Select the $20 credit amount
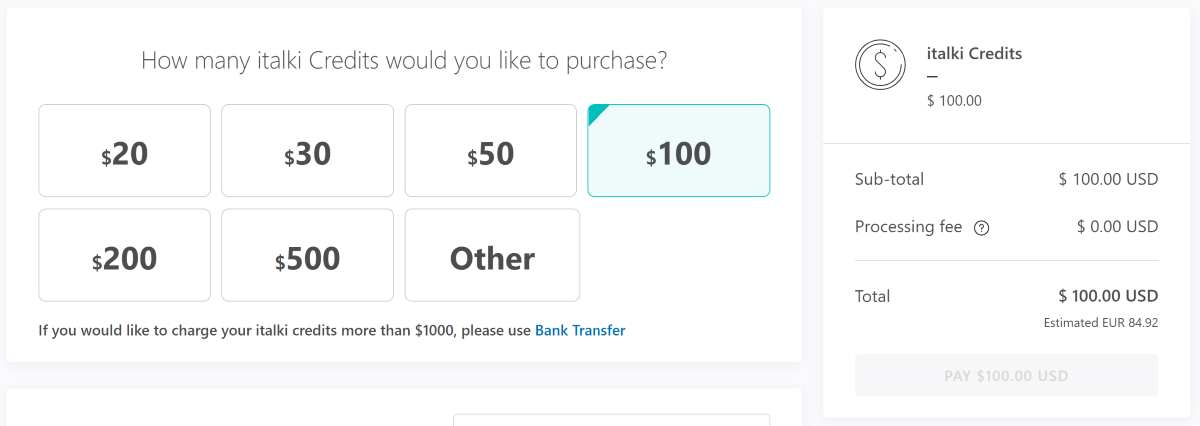Image resolution: width=1200 pixels, height=426 pixels. [x=124, y=151]
